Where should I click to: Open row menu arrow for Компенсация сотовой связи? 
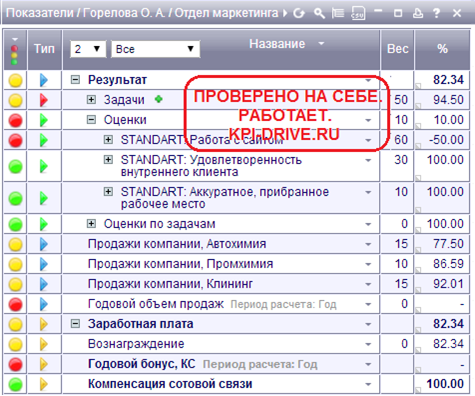[x=368, y=384]
